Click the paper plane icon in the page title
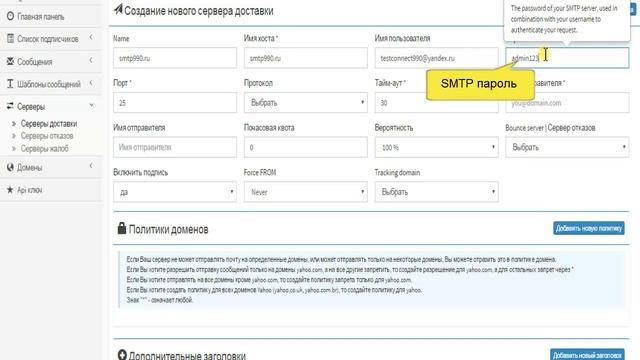This screenshot has height=360, width=640. [118, 9]
